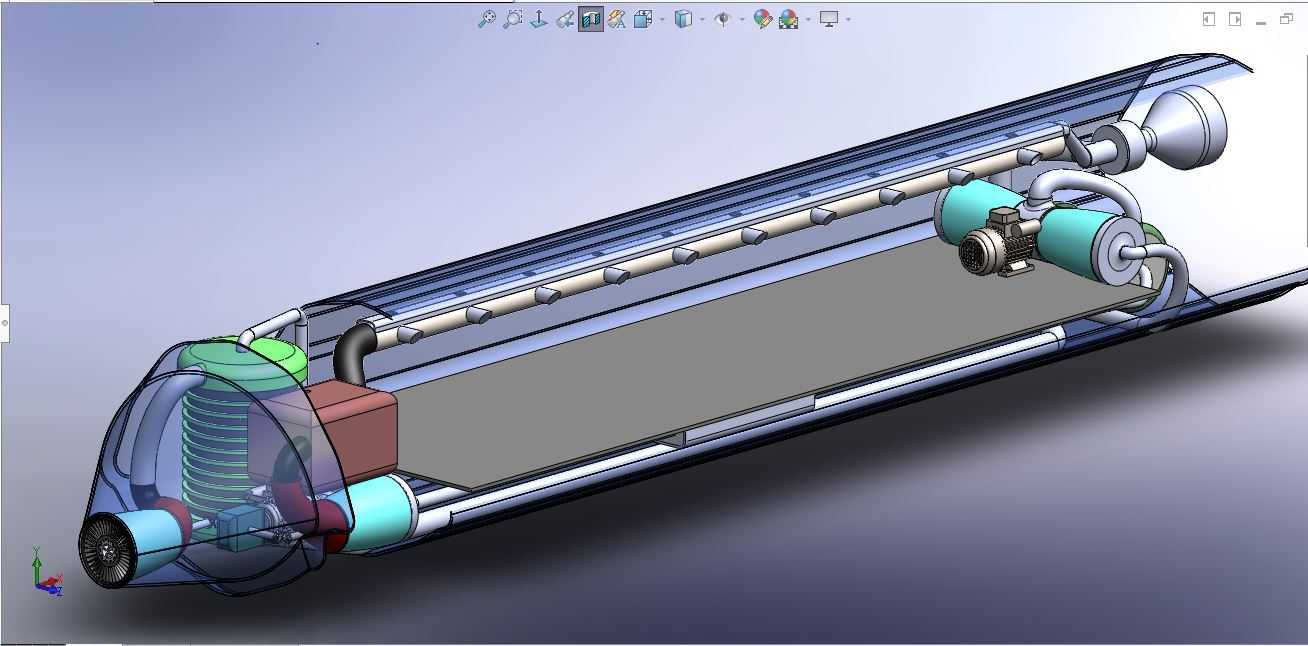Click the right-arrow panel expand icon

[x=1235, y=19]
